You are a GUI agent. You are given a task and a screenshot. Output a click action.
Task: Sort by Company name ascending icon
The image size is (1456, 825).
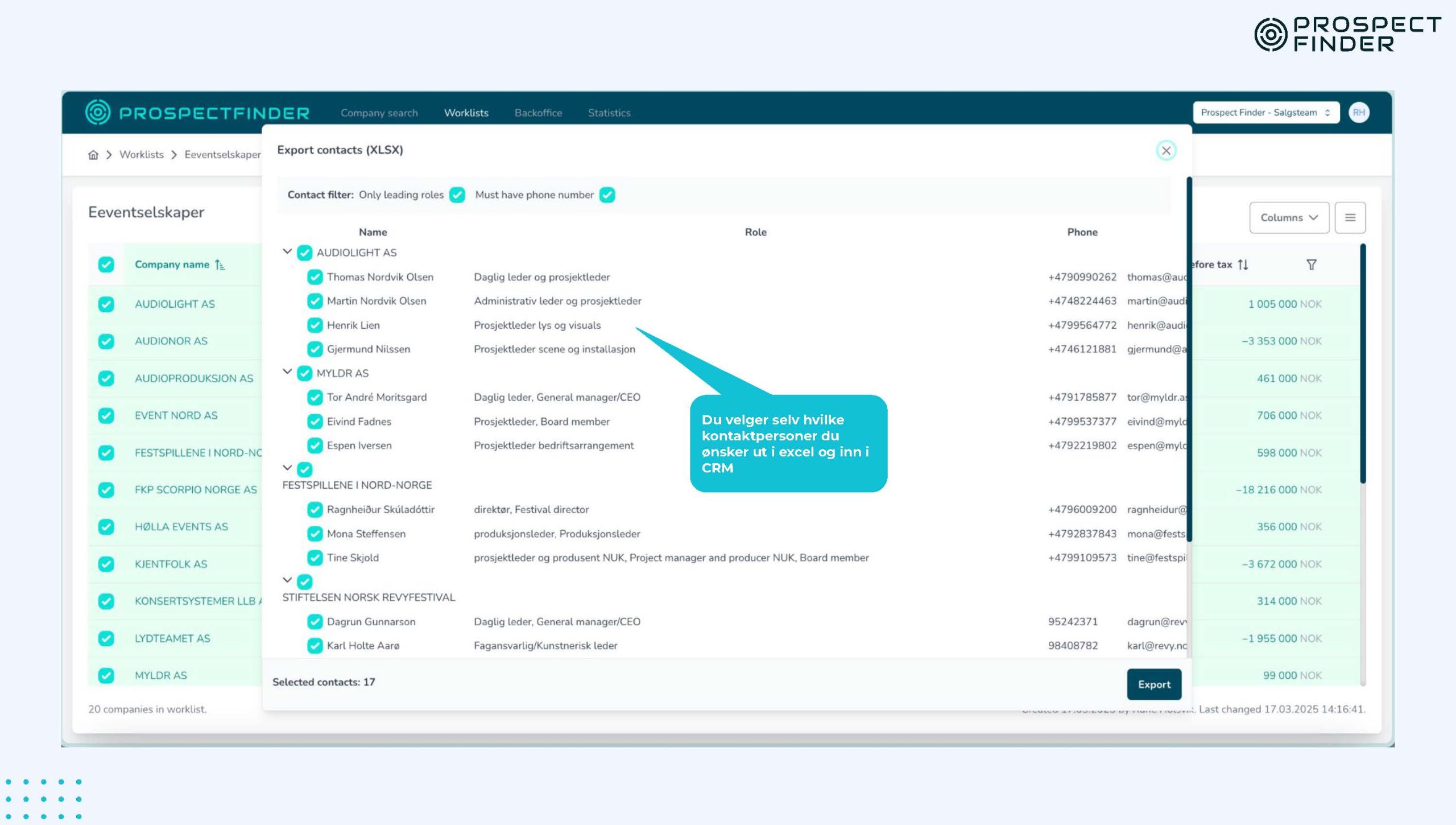pos(220,265)
